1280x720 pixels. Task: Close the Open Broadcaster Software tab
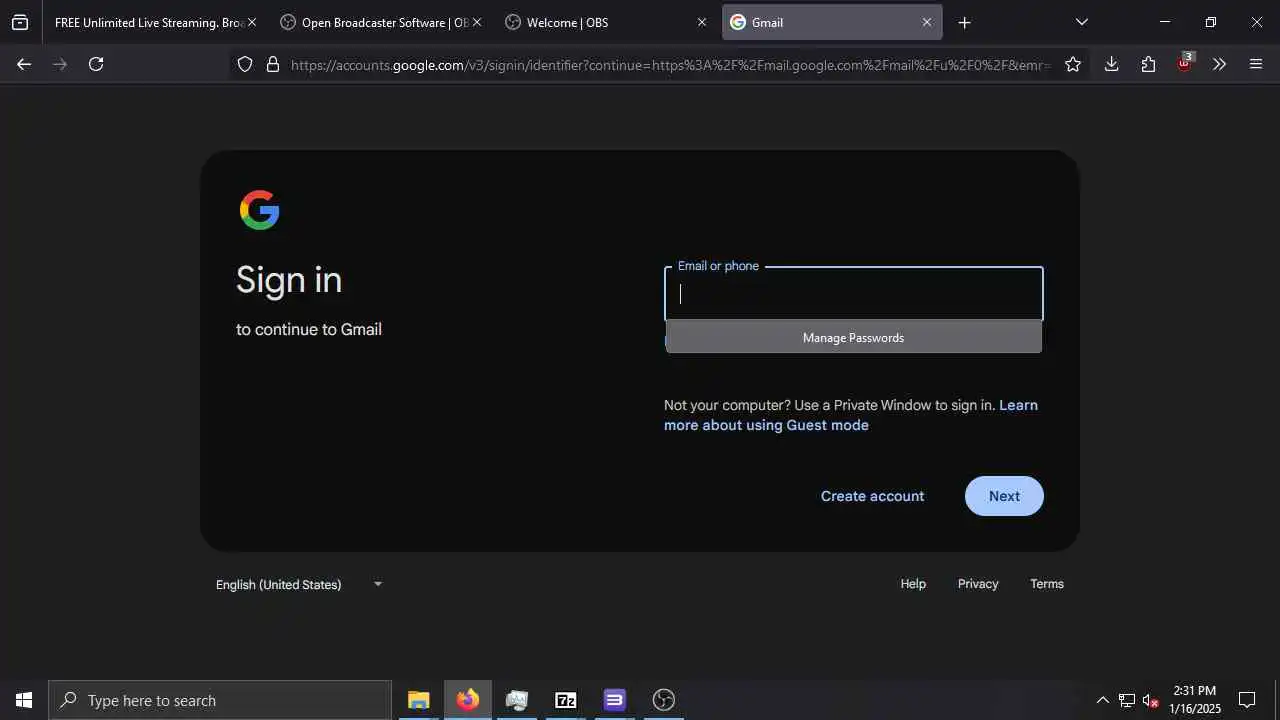476,22
